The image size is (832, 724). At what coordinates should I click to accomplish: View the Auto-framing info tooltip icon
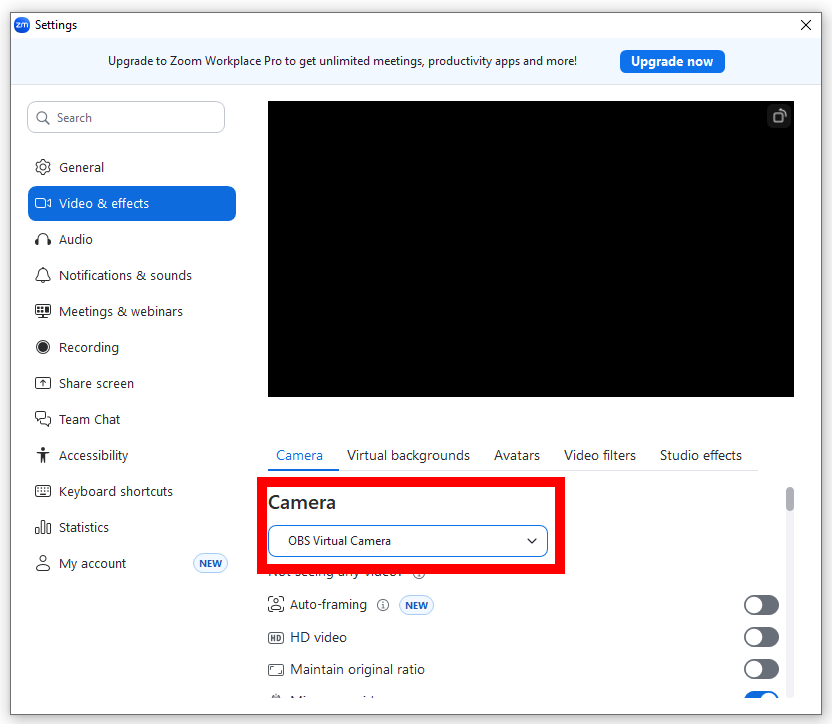click(383, 605)
